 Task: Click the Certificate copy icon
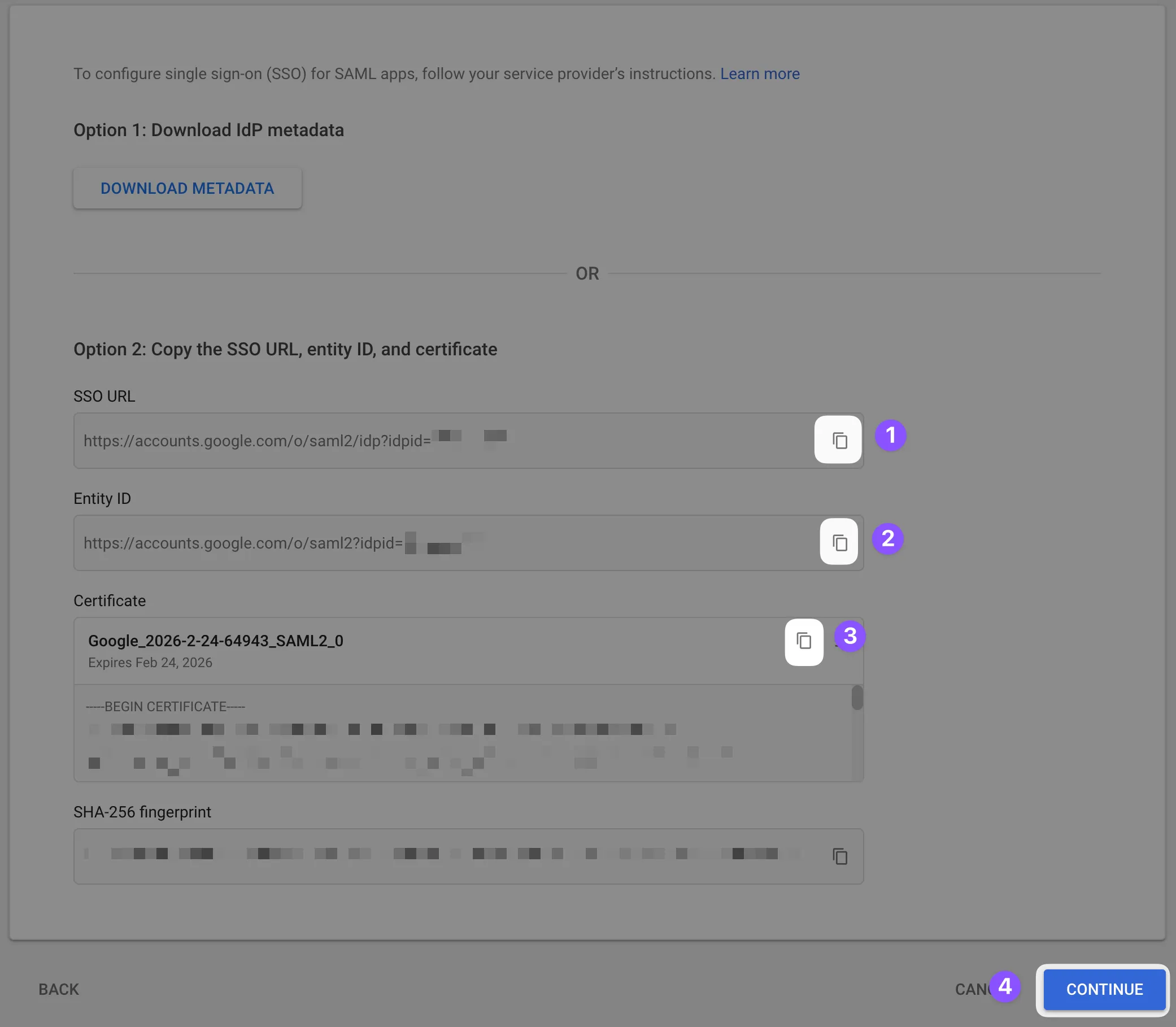804,640
